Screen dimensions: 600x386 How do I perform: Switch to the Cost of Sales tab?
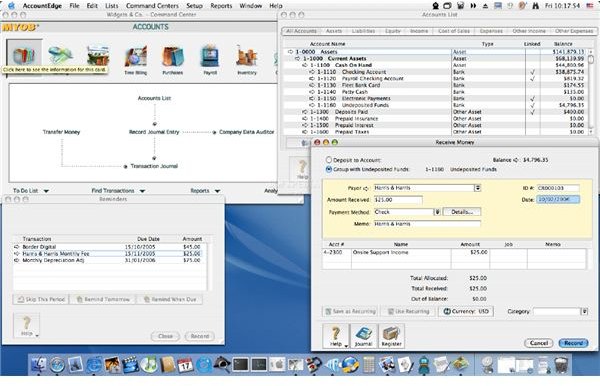click(454, 31)
